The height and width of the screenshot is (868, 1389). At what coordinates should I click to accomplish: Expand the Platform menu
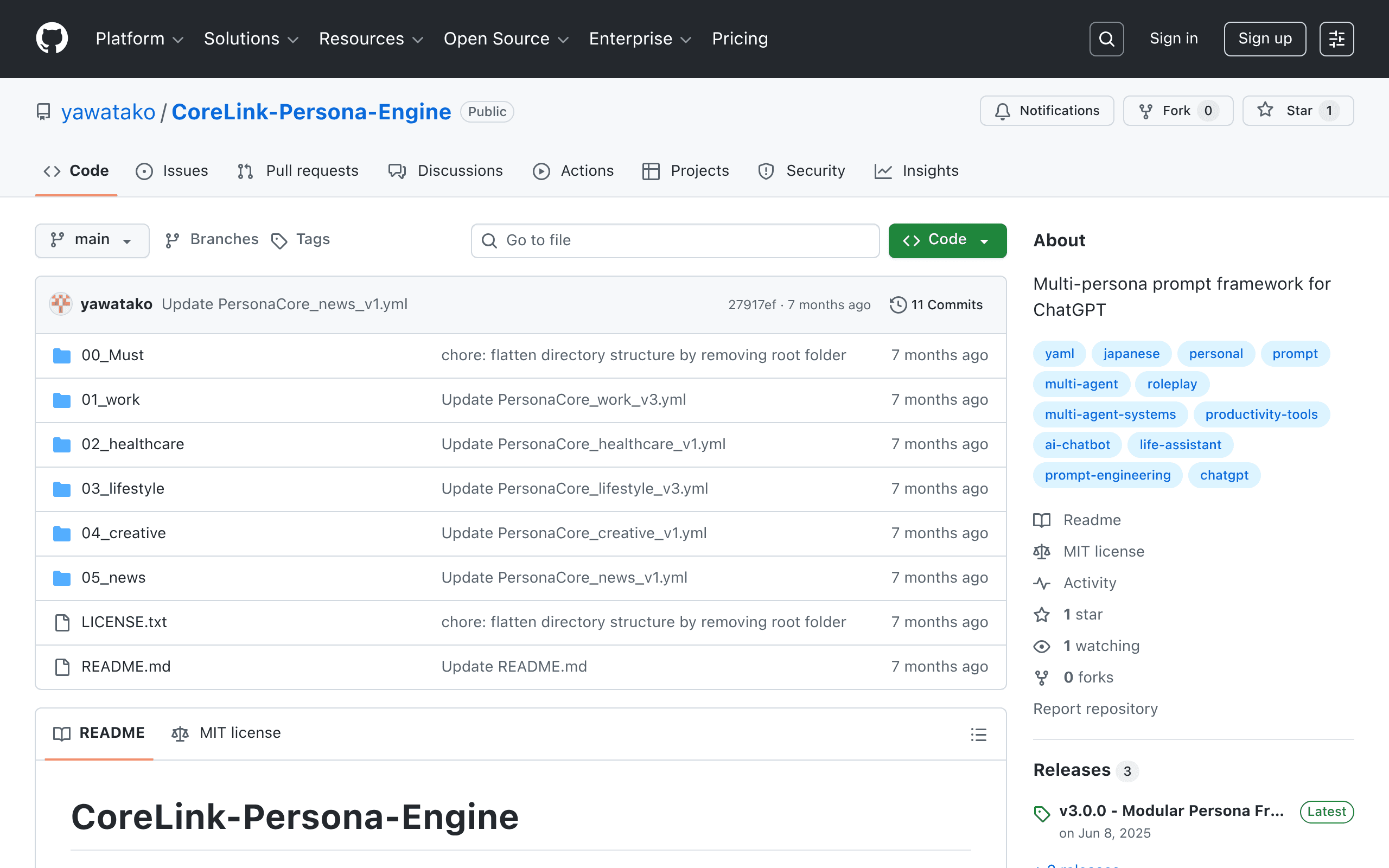[139, 39]
